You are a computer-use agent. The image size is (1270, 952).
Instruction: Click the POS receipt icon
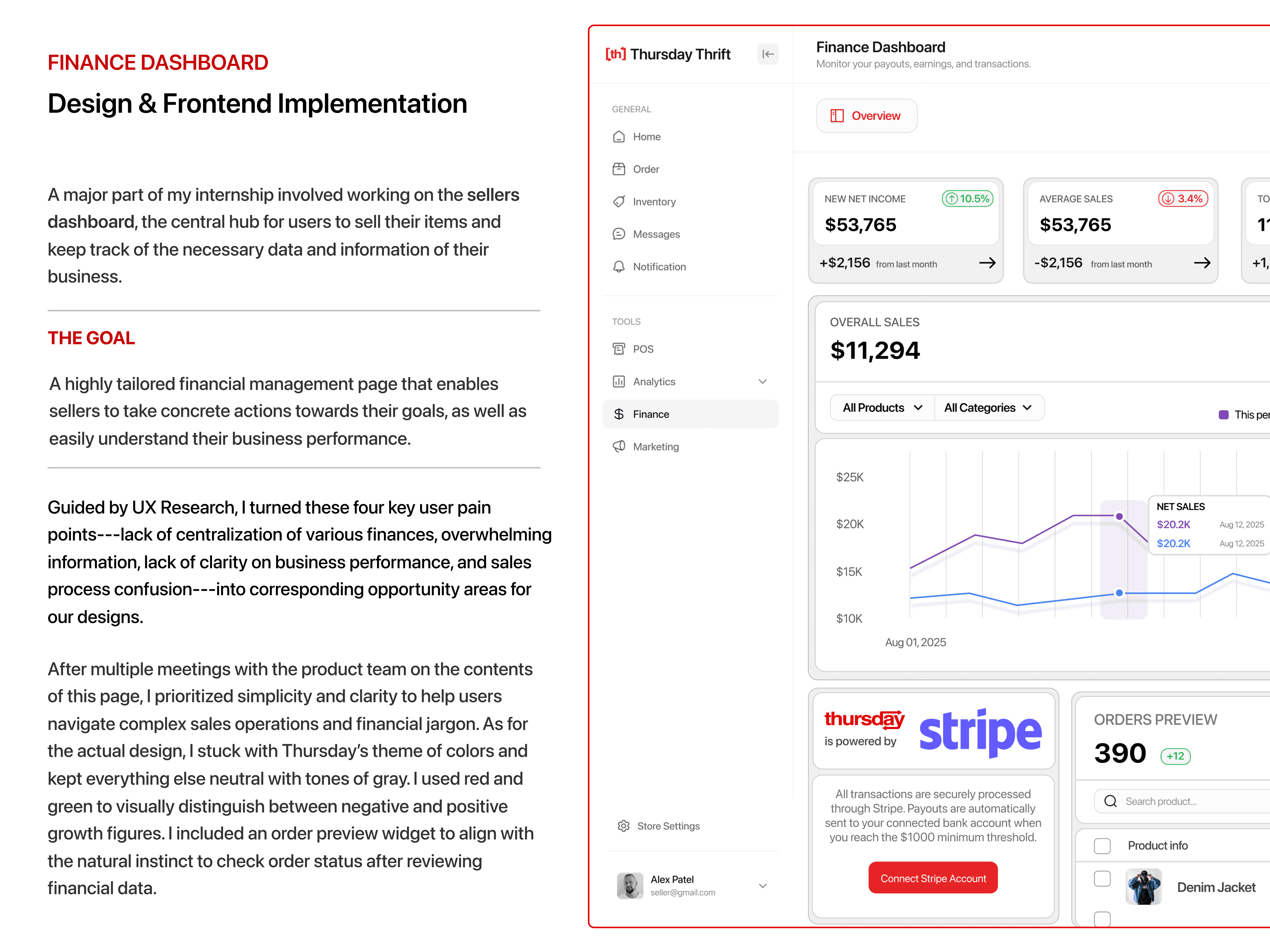click(x=619, y=349)
